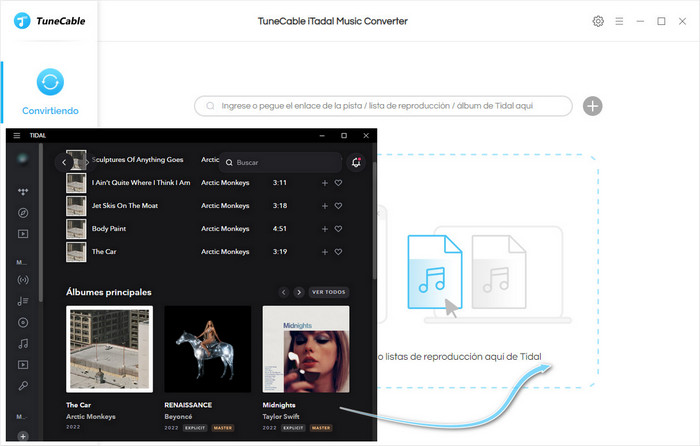The height and width of the screenshot is (446, 700).
Task: Select the Convirtiendo sidebar tab
Action: [50, 92]
